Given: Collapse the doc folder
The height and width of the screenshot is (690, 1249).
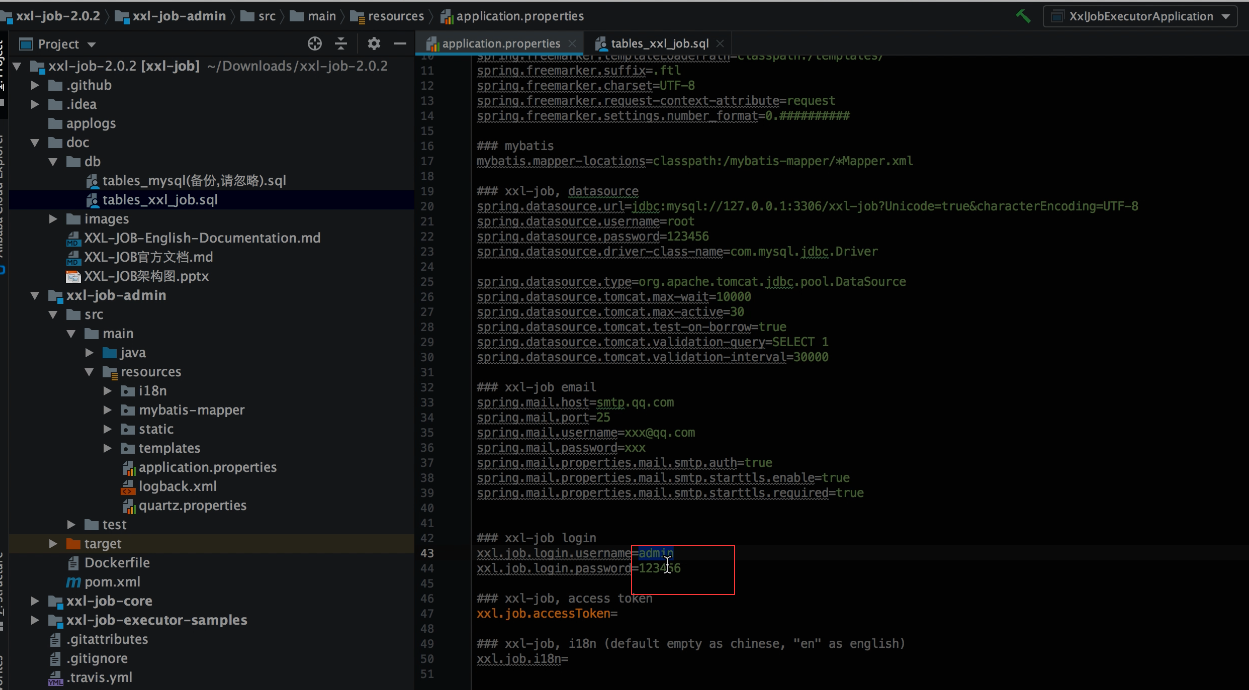Looking at the screenshot, I should [36, 142].
